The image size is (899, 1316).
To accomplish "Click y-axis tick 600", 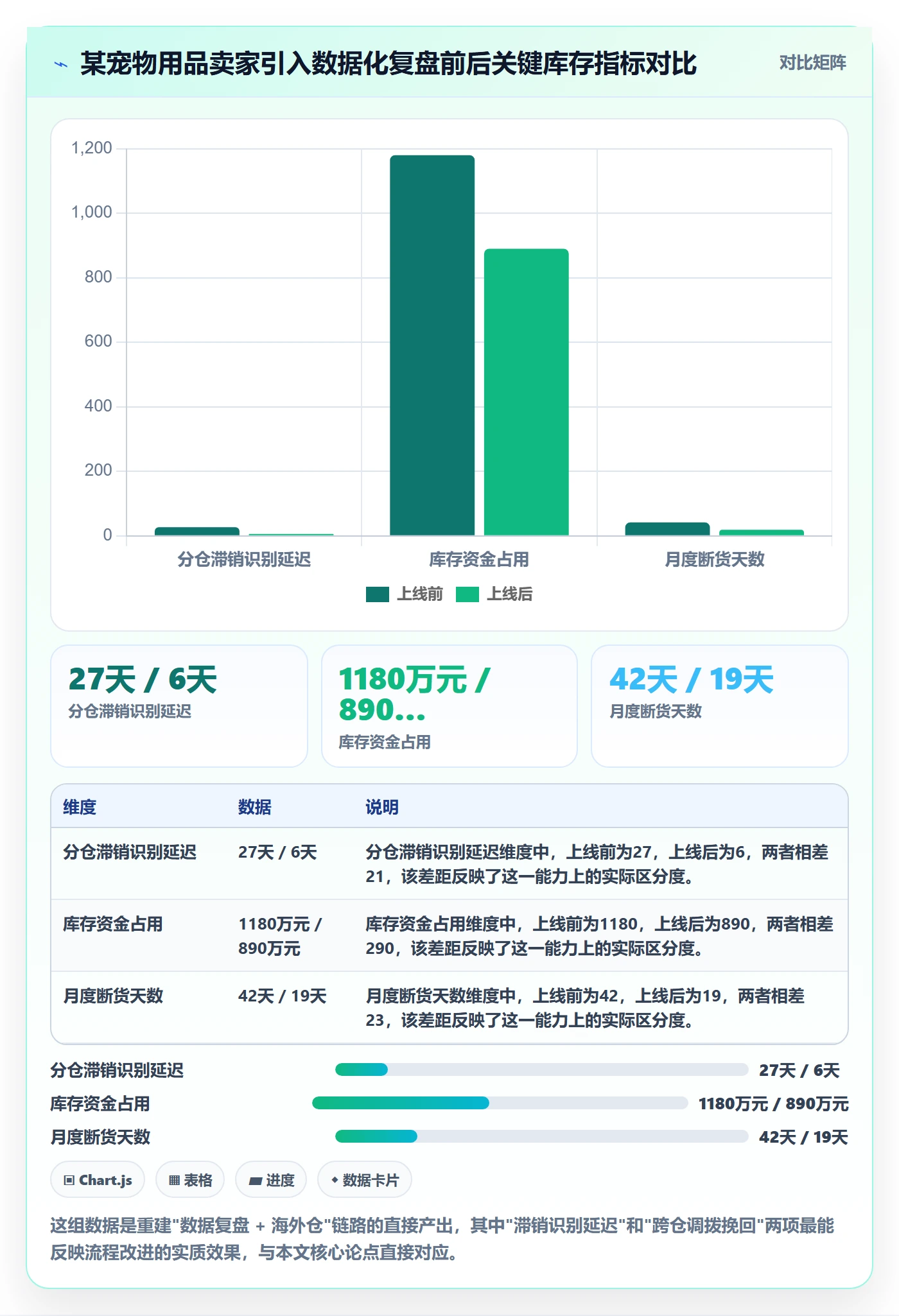I will pyautogui.click(x=98, y=341).
